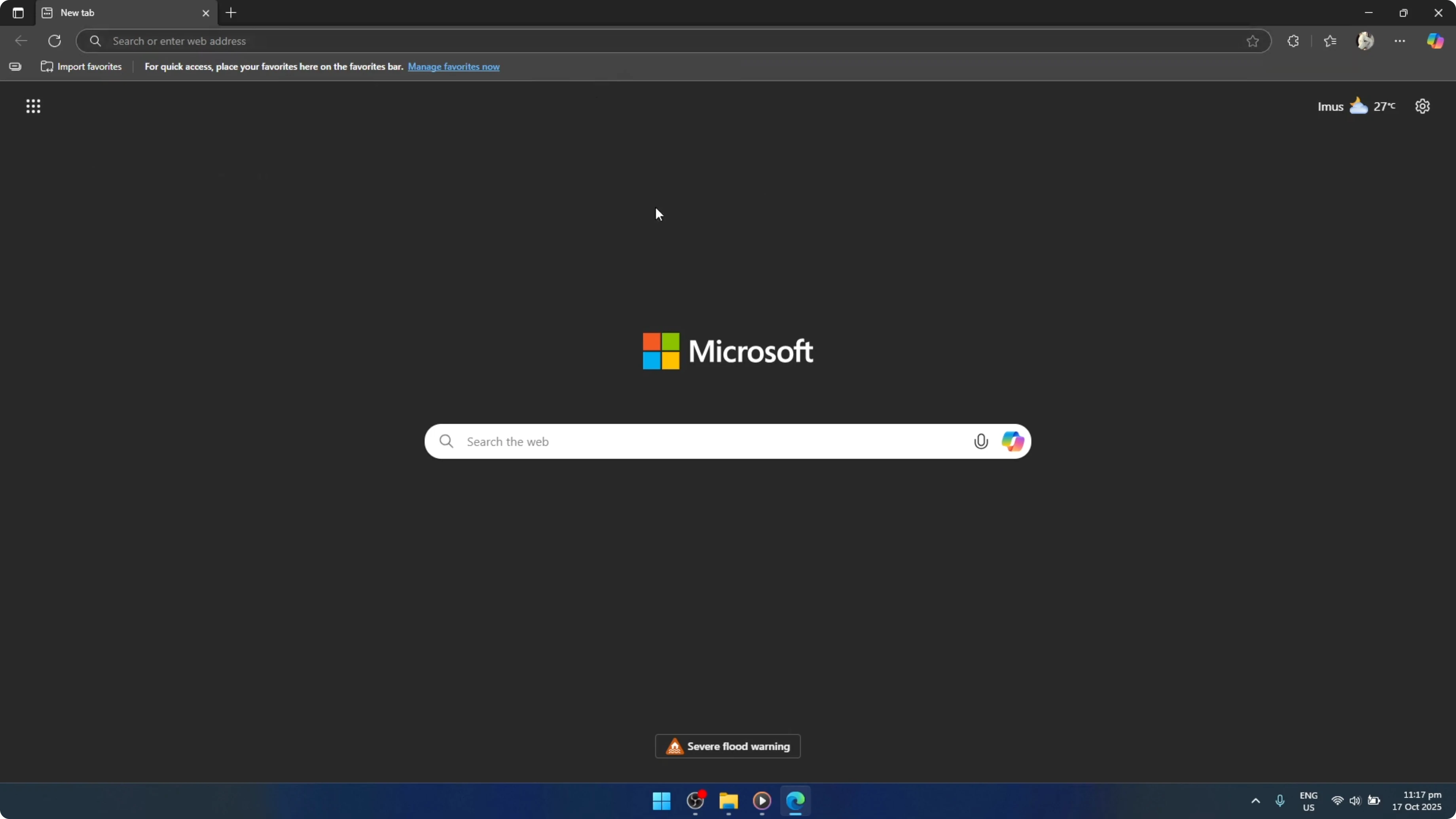
Task: Click the Severe flood warning notice
Action: pos(727,746)
